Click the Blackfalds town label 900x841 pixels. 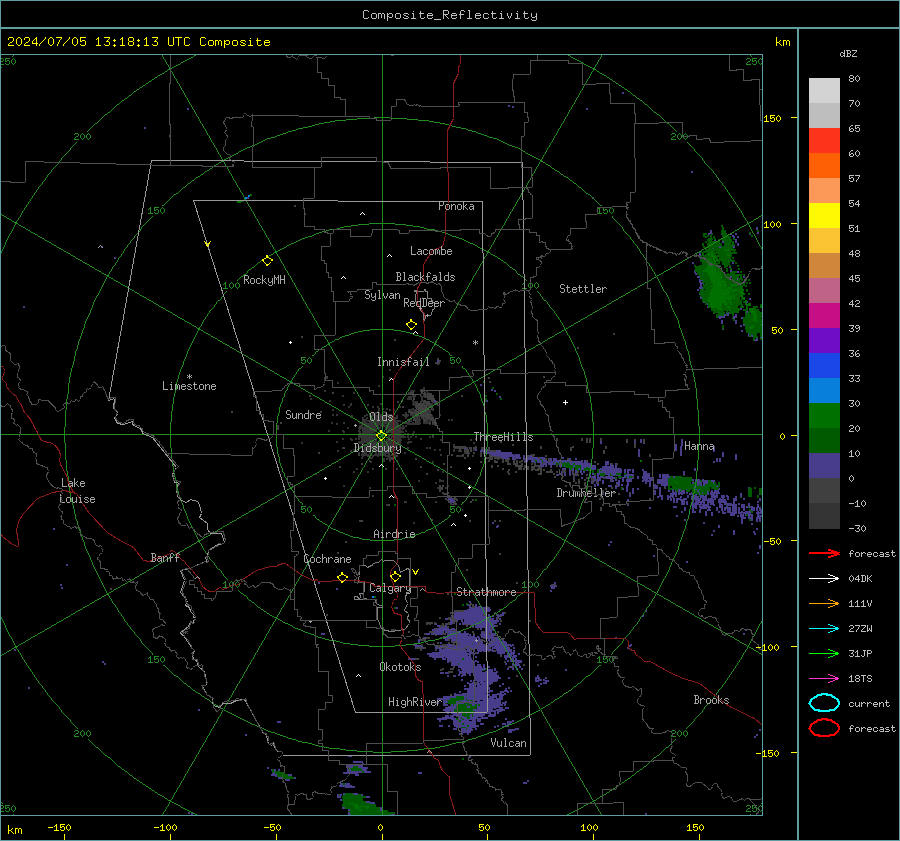pos(425,277)
